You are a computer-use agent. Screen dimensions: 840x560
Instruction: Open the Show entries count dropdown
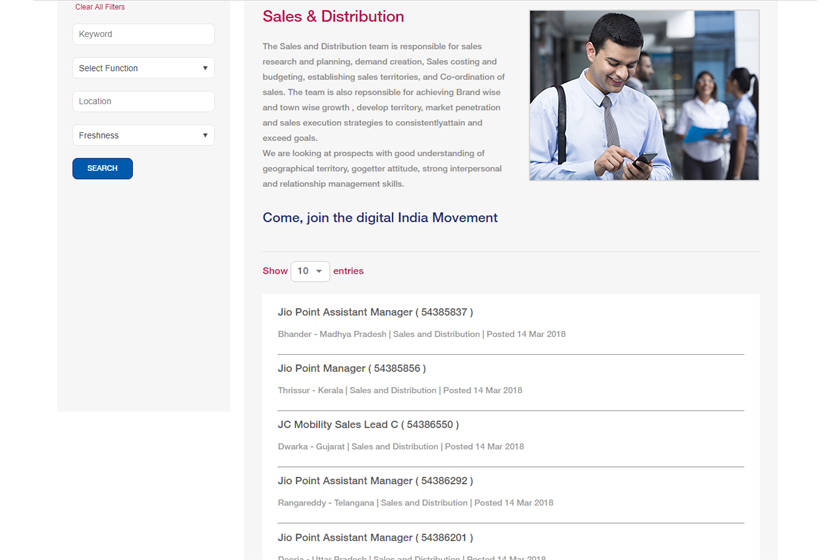coord(310,271)
